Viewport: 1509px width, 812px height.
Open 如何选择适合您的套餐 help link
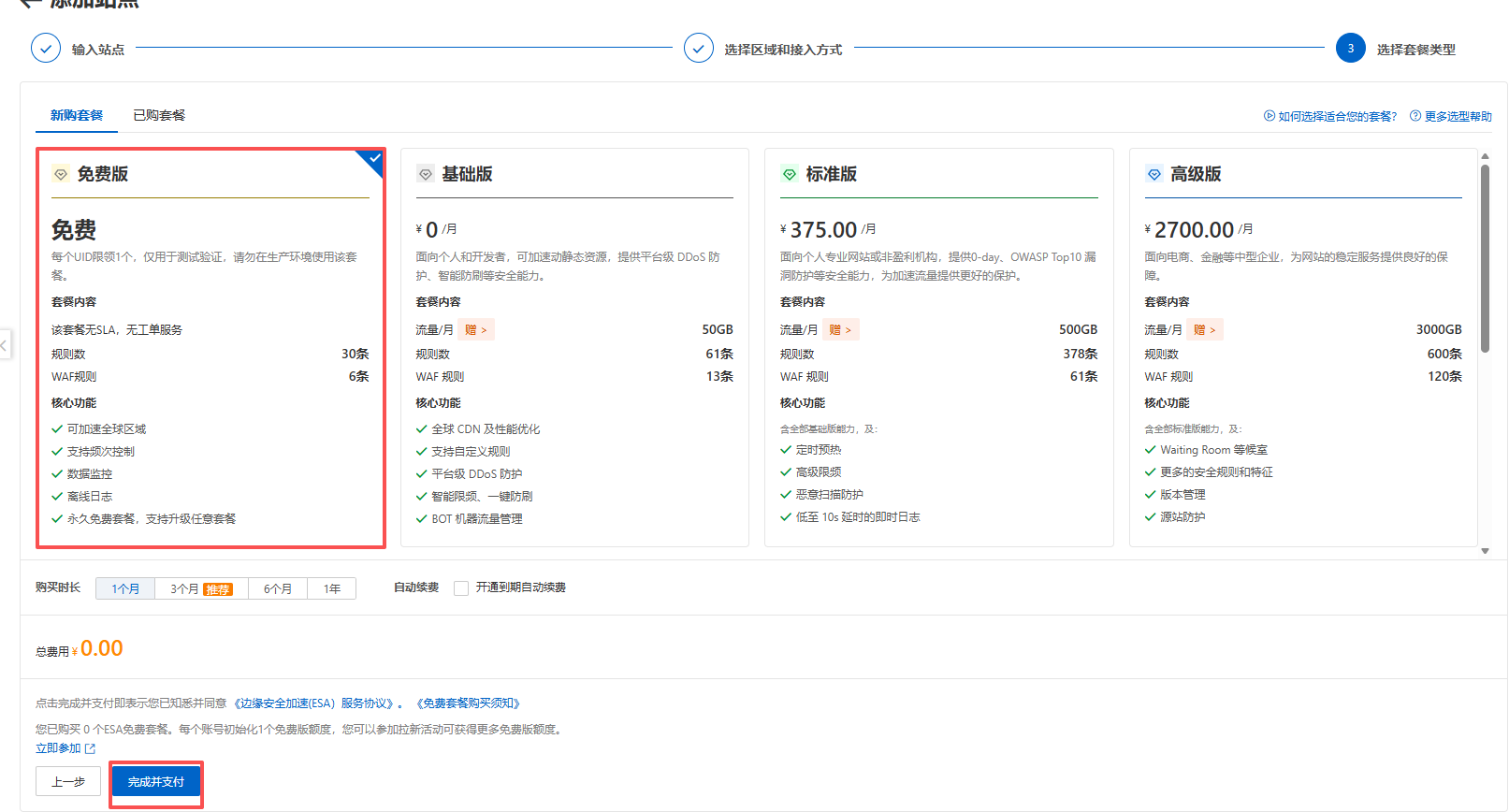[1337, 116]
